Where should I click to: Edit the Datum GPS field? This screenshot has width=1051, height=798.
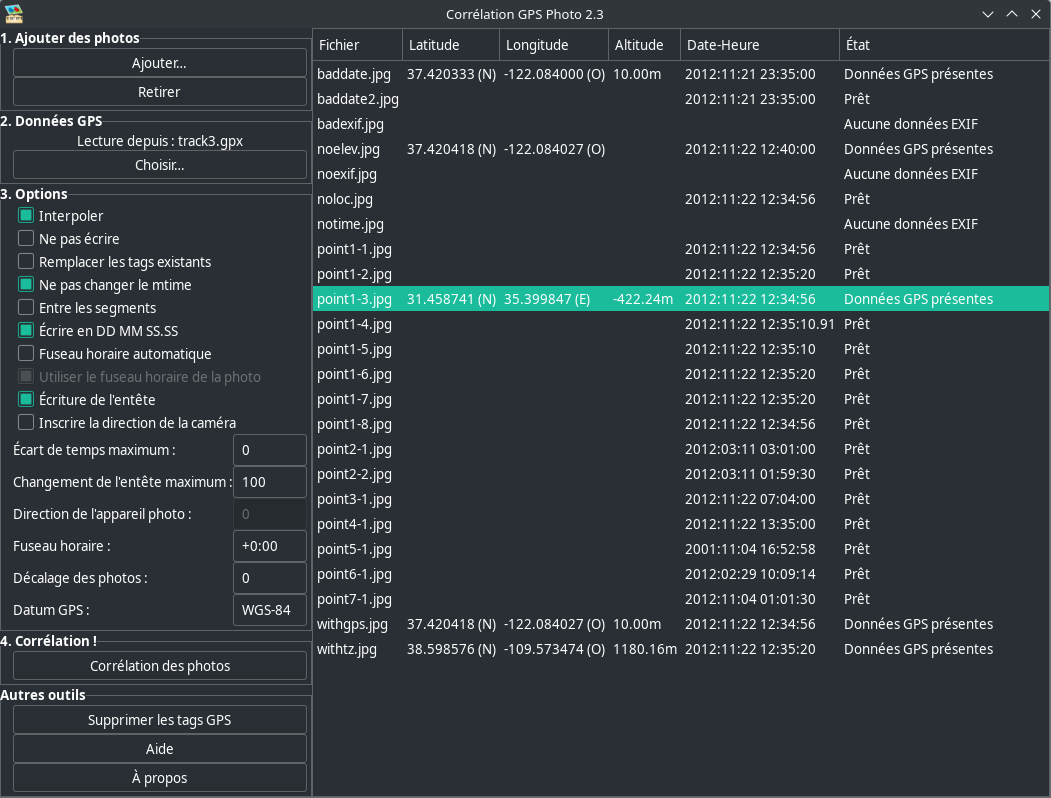[x=269, y=610]
